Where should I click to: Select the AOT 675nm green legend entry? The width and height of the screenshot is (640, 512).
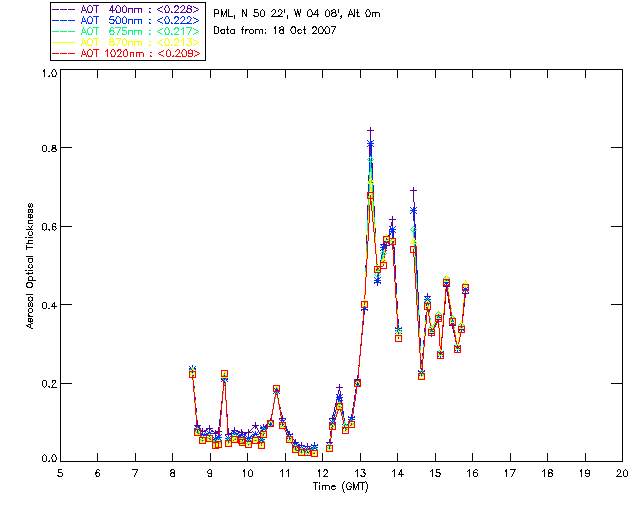coord(127,31)
